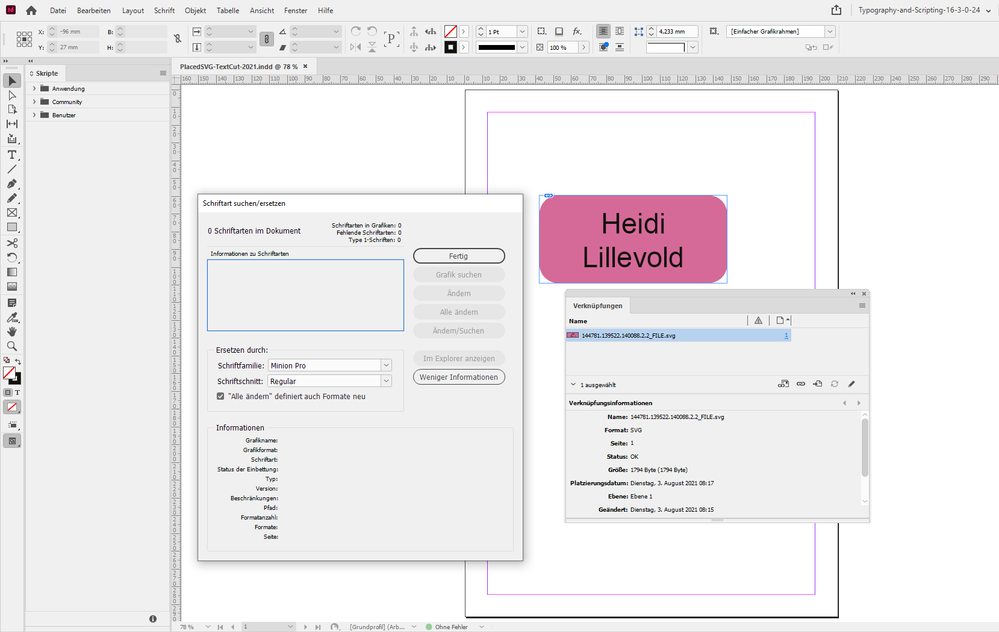Open the Schriftschnitt dropdown

click(386, 381)
